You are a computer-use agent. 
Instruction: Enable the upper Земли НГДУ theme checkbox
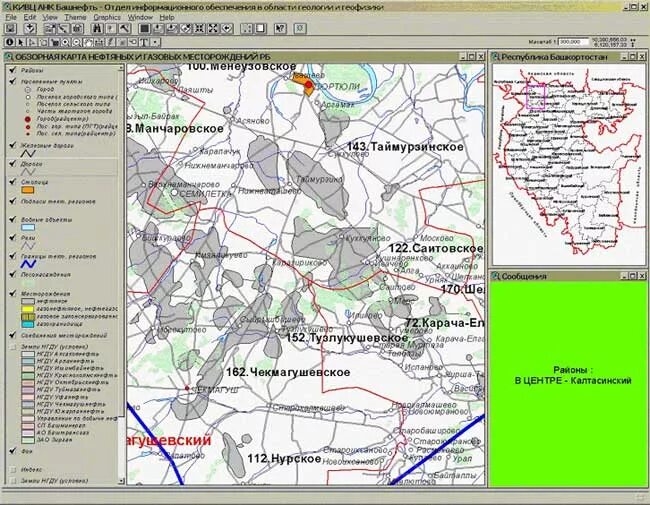(12, 346)
